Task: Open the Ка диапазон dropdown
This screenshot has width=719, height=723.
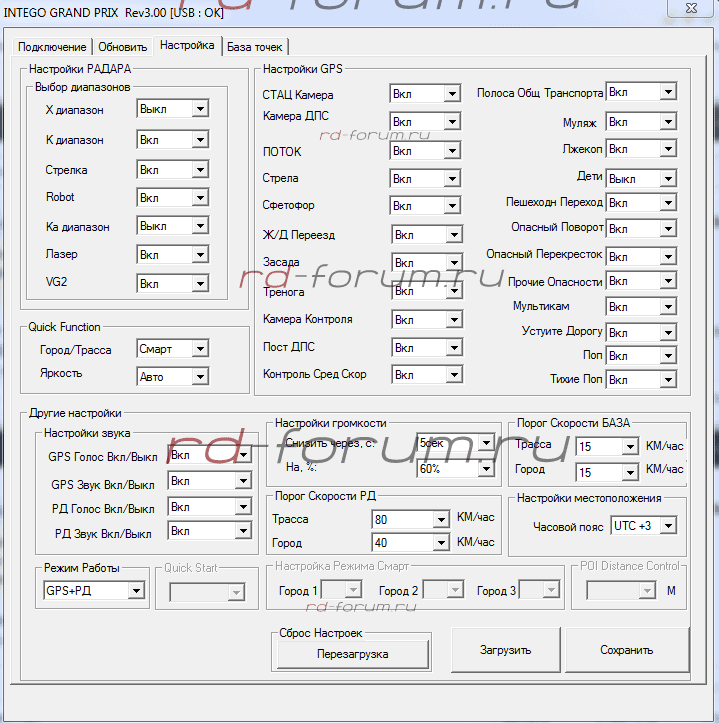Action: pyautogui.click(x=173, y=226)
